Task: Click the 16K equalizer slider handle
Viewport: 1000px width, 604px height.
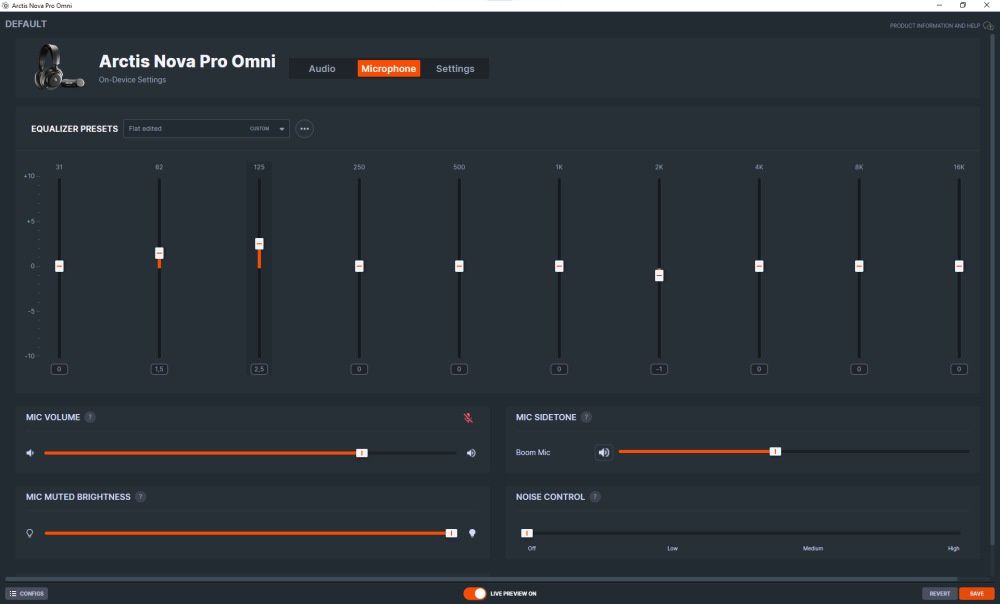Action: click(x=959, y=266)
